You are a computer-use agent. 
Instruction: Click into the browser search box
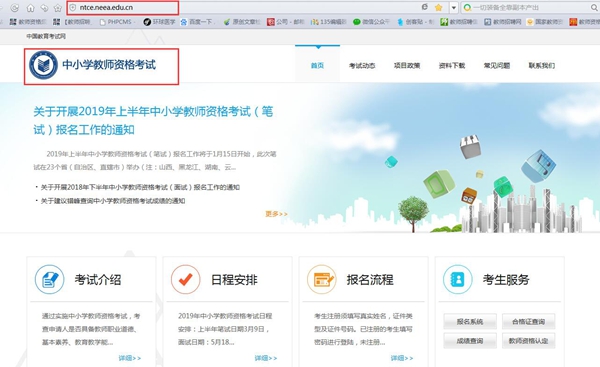[x=530, y=7]
